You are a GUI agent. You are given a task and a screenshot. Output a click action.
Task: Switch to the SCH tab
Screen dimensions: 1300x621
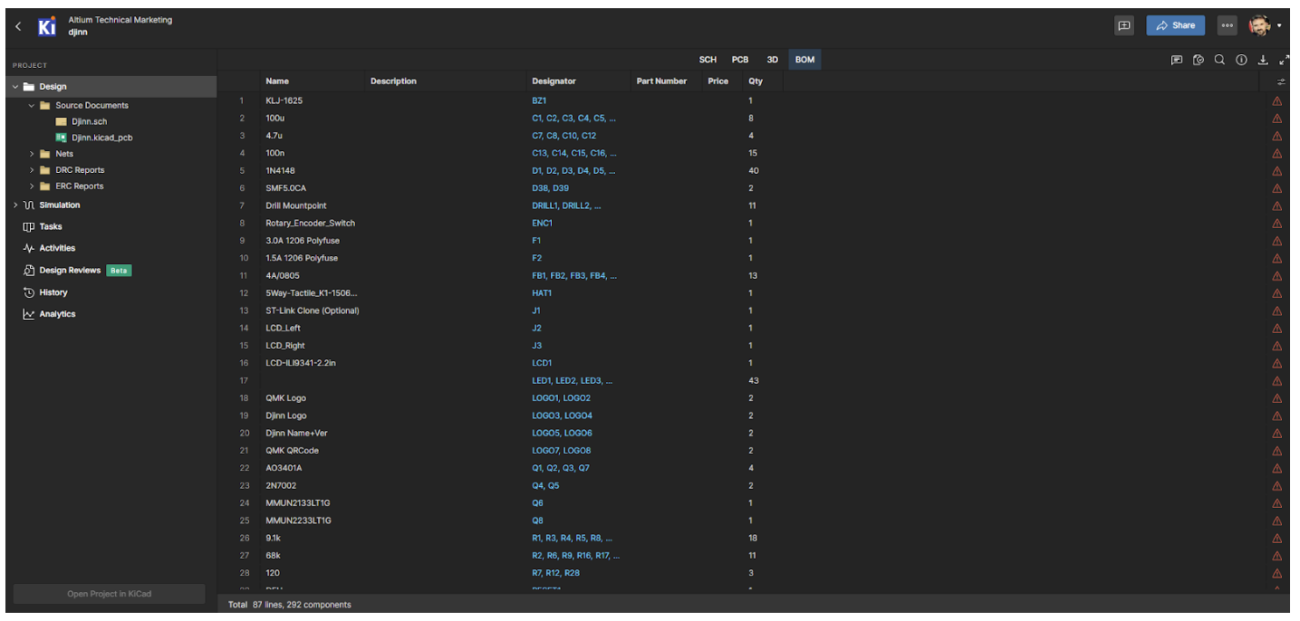pos(707,60)
